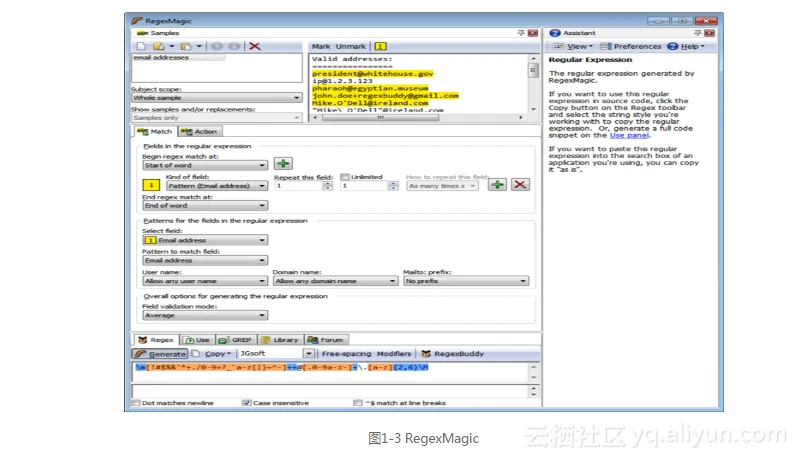The image size is (798, 459).
Task: Open the Domain name dropdown
Action: (335, 281)
